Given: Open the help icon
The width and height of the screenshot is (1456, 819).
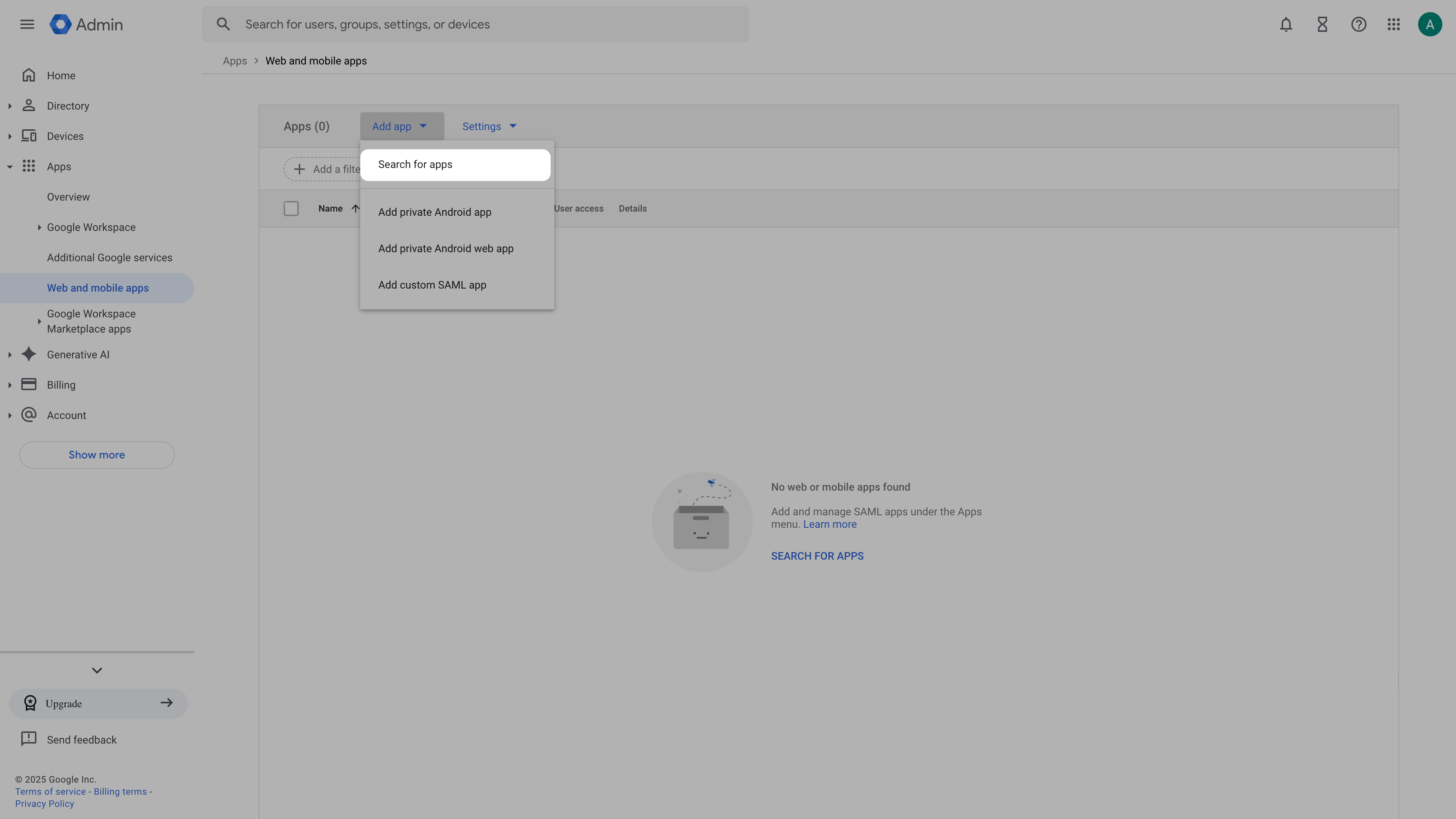Looking at the screenshot, I should [1358, 24].
